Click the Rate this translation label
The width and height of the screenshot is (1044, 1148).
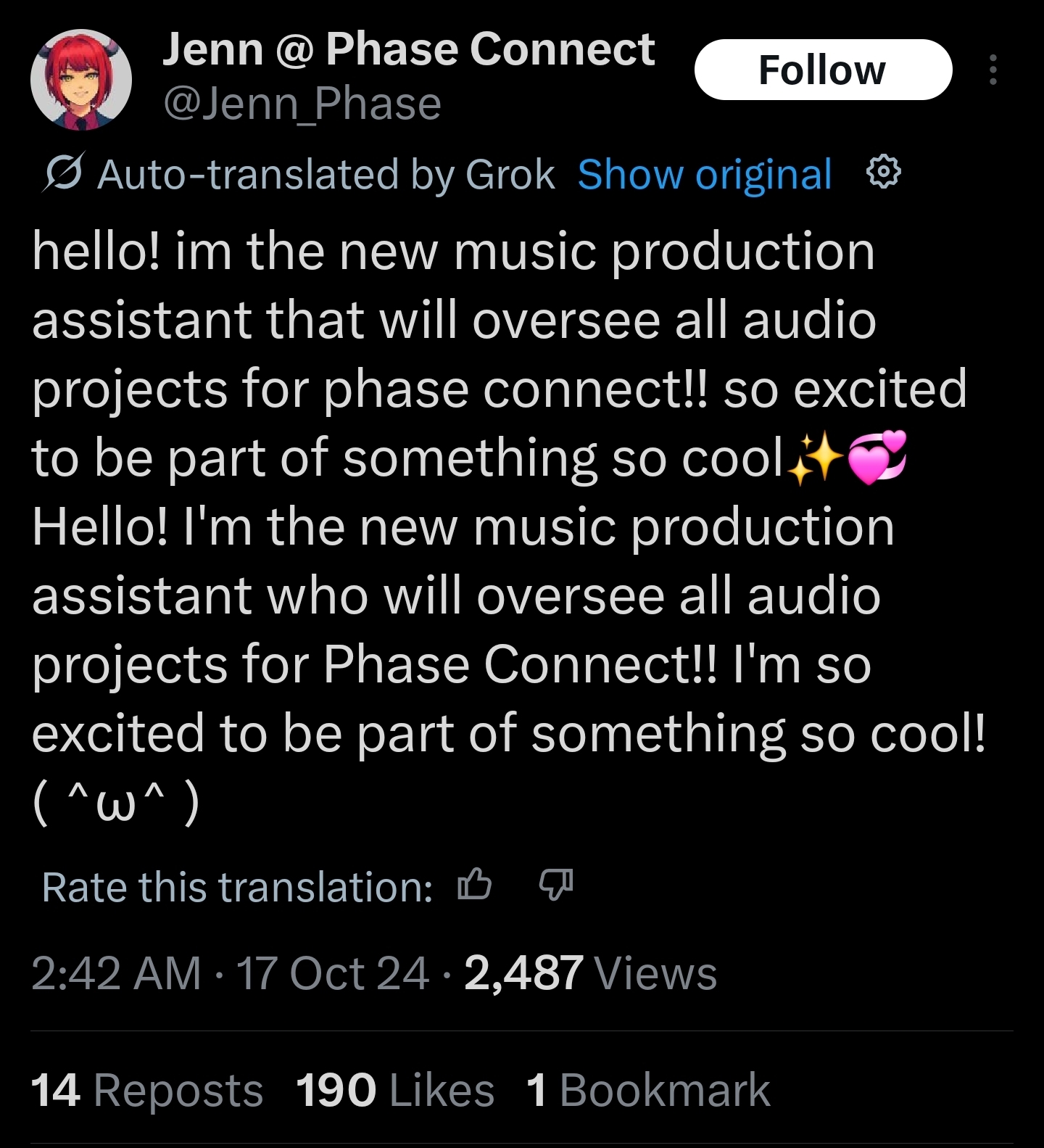[x=237, y=887]
